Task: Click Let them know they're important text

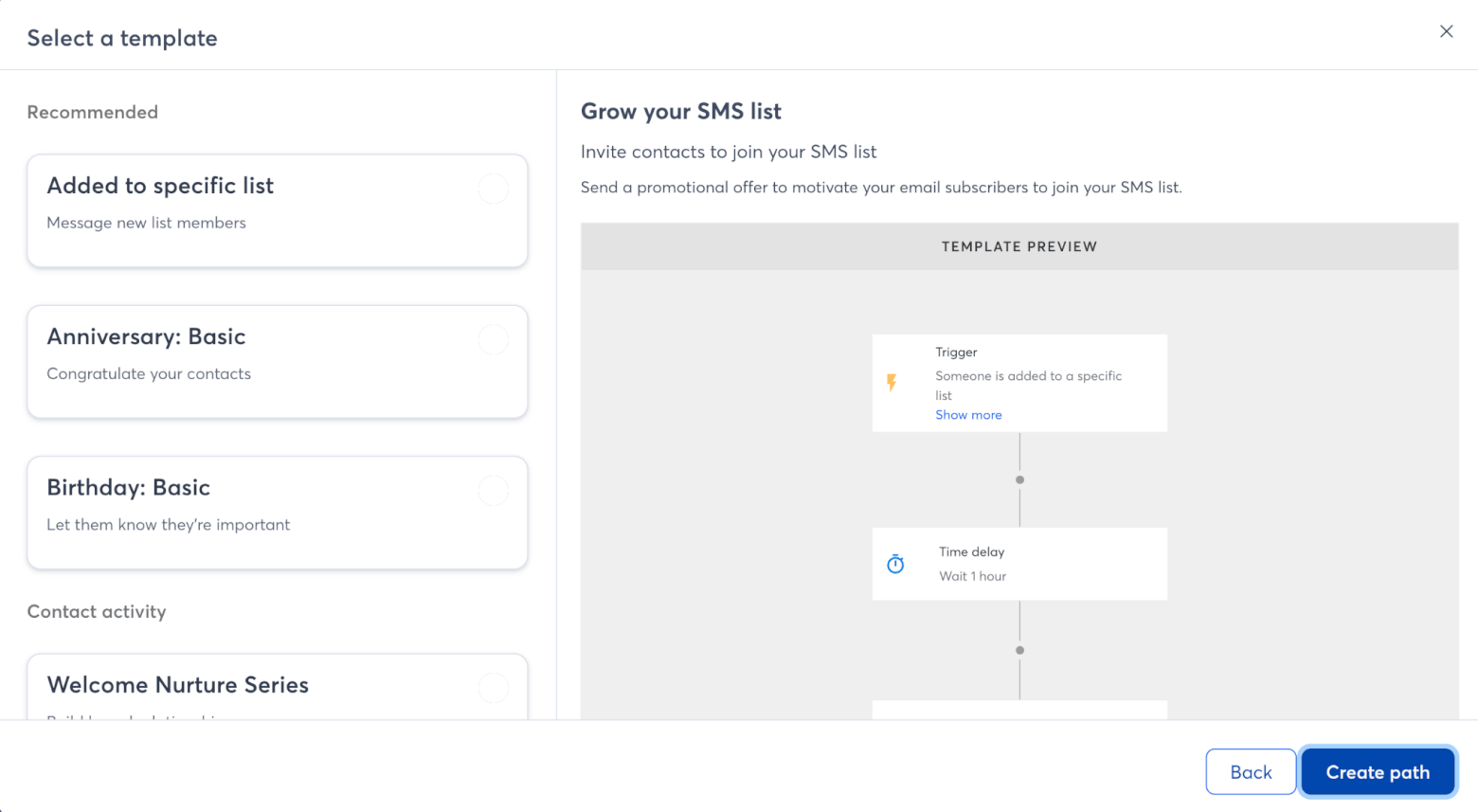Action: 169,525
